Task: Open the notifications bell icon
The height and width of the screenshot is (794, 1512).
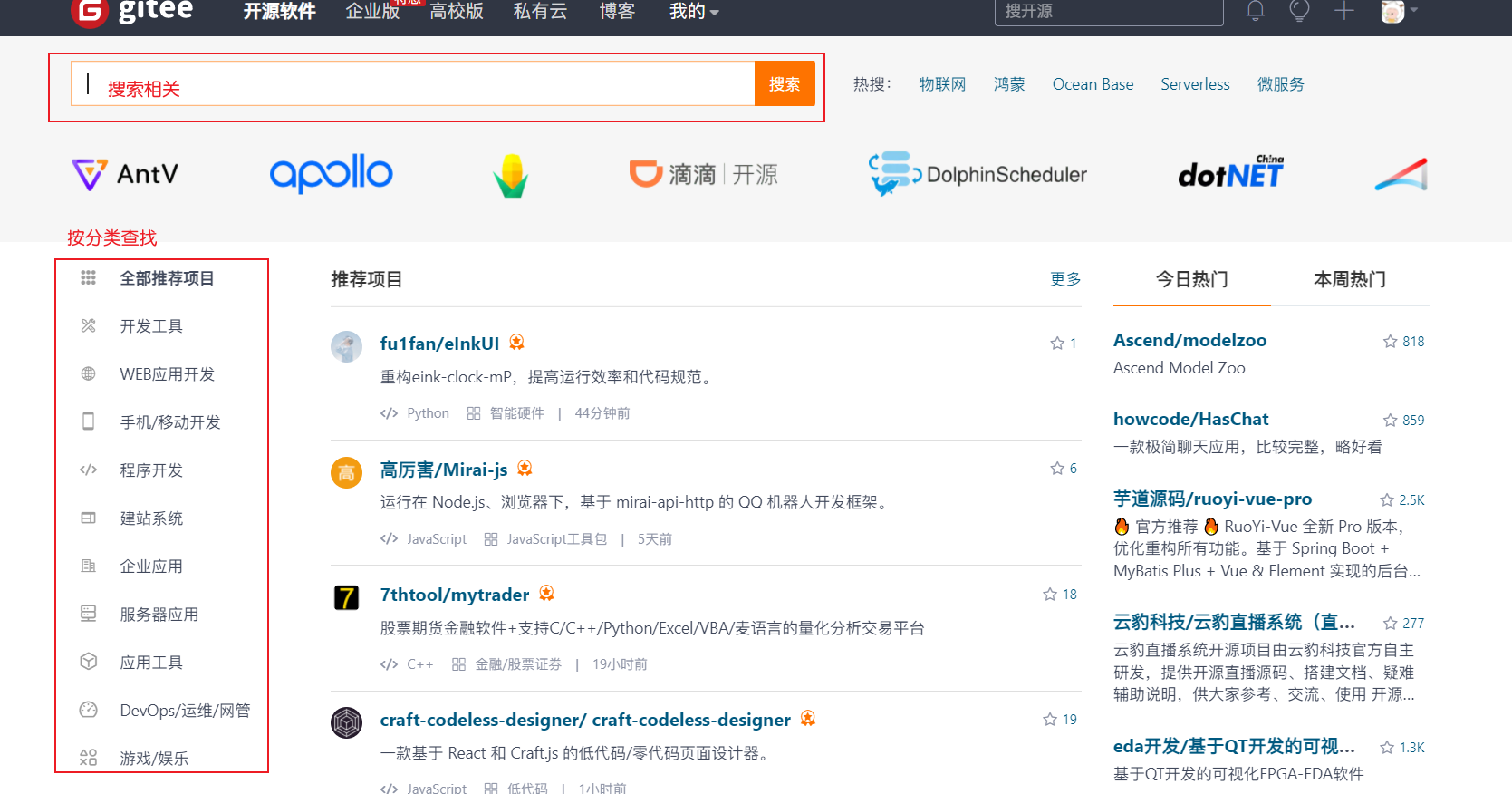Action: coord(1255,11)
